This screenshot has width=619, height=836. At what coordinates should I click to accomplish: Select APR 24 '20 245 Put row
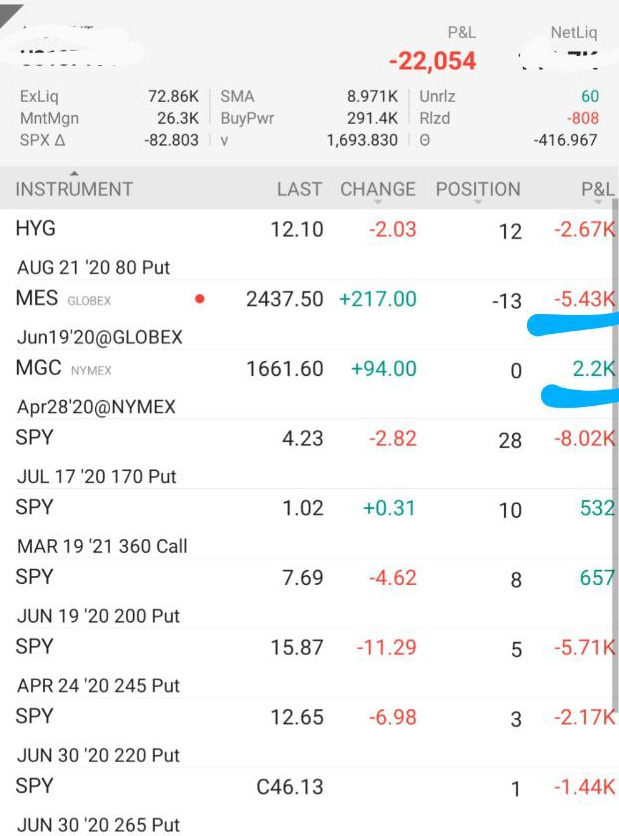click(307, 663)
